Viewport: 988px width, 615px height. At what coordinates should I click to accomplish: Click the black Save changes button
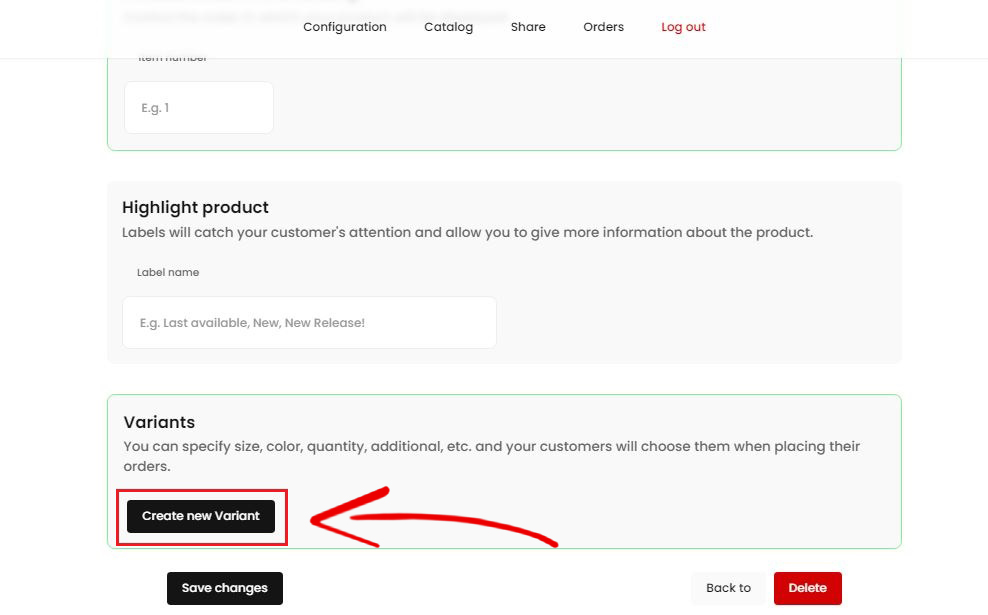225,588
